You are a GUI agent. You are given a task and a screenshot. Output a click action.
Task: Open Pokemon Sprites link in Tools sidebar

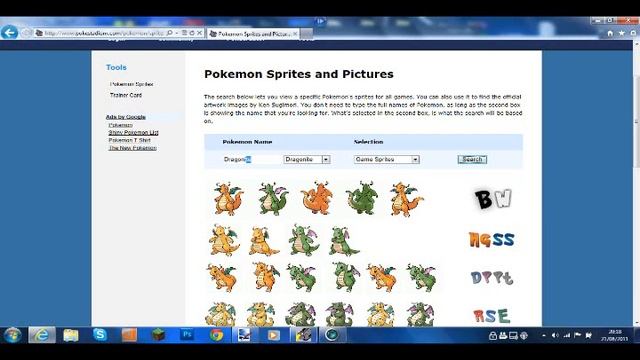(131, 84)
